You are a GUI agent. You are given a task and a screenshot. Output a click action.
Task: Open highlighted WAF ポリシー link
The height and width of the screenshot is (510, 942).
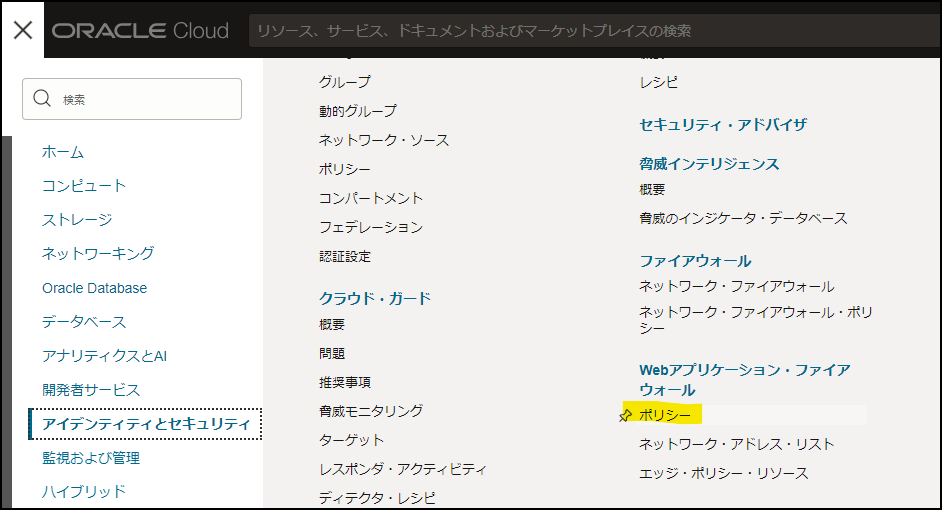point(664,415)
